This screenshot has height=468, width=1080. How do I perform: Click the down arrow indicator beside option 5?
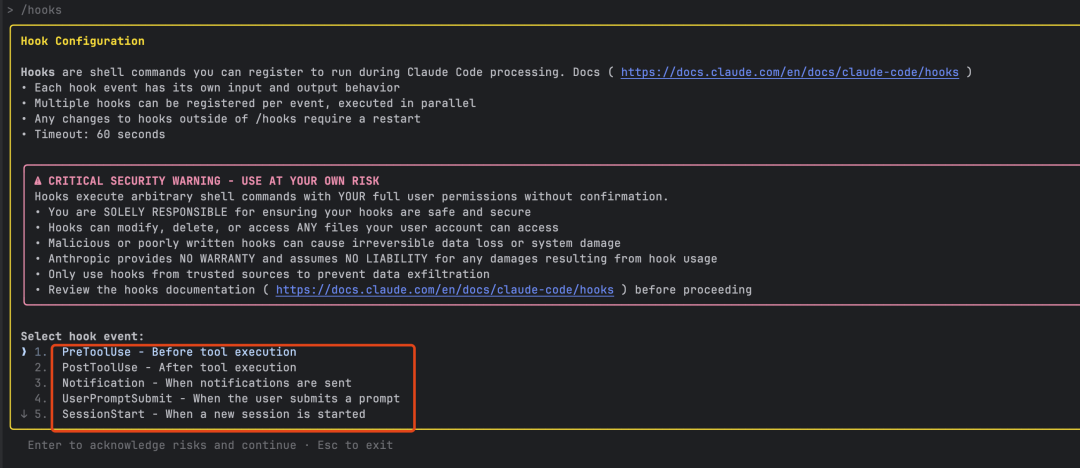click(x=24, y=414)
